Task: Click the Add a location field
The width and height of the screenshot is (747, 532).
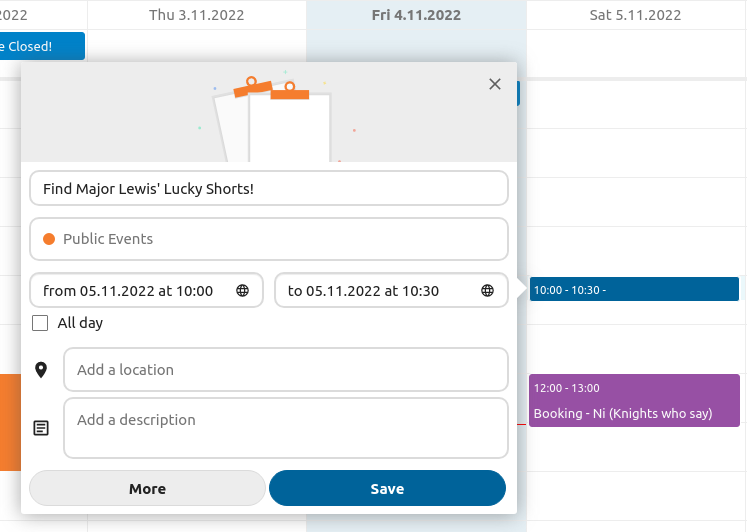Action: click(x=285, y=370)
